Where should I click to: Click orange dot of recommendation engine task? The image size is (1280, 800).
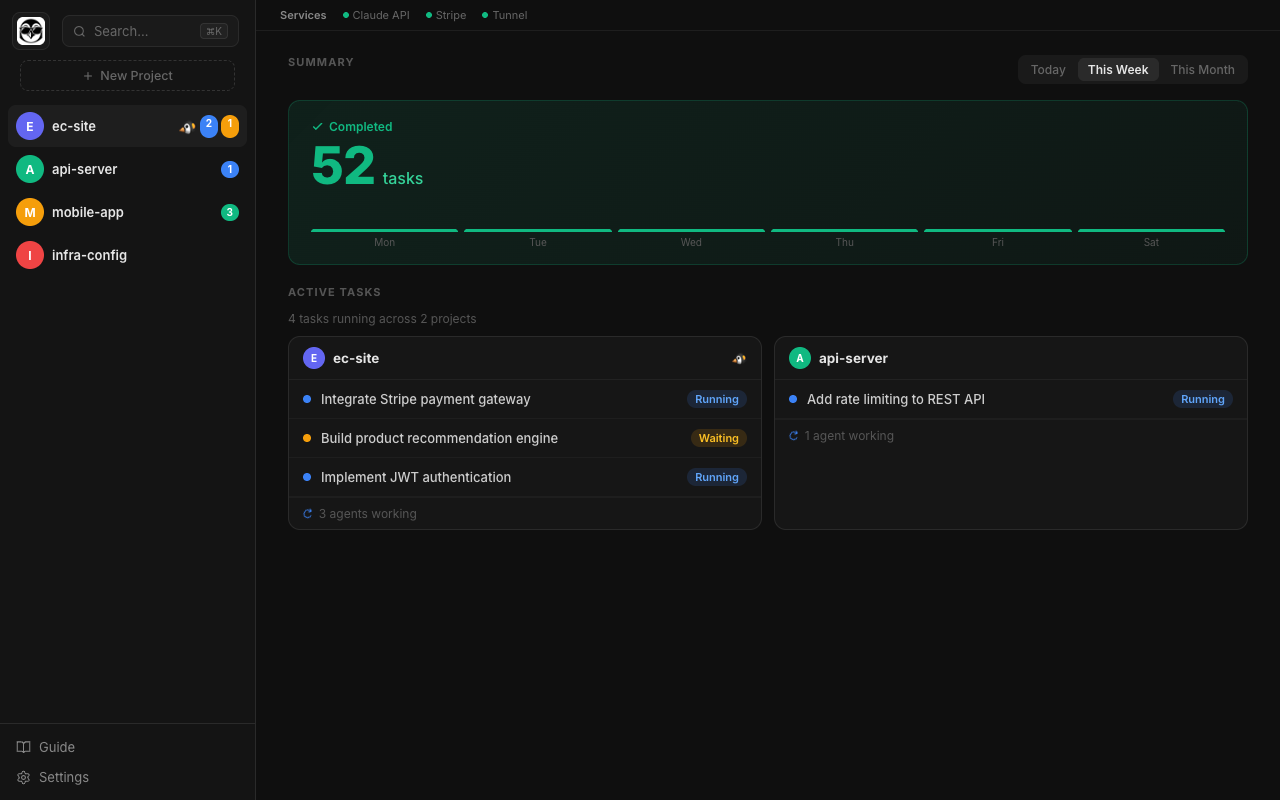[307, 438]
